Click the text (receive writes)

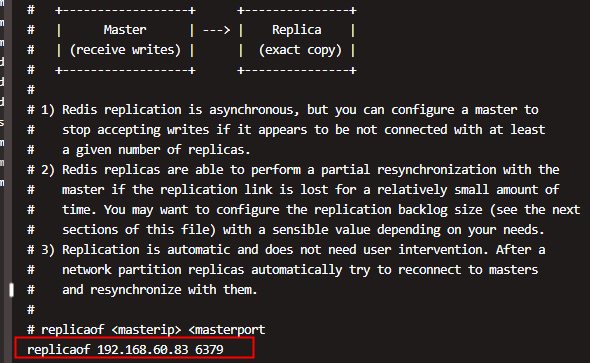pos(125,50)
